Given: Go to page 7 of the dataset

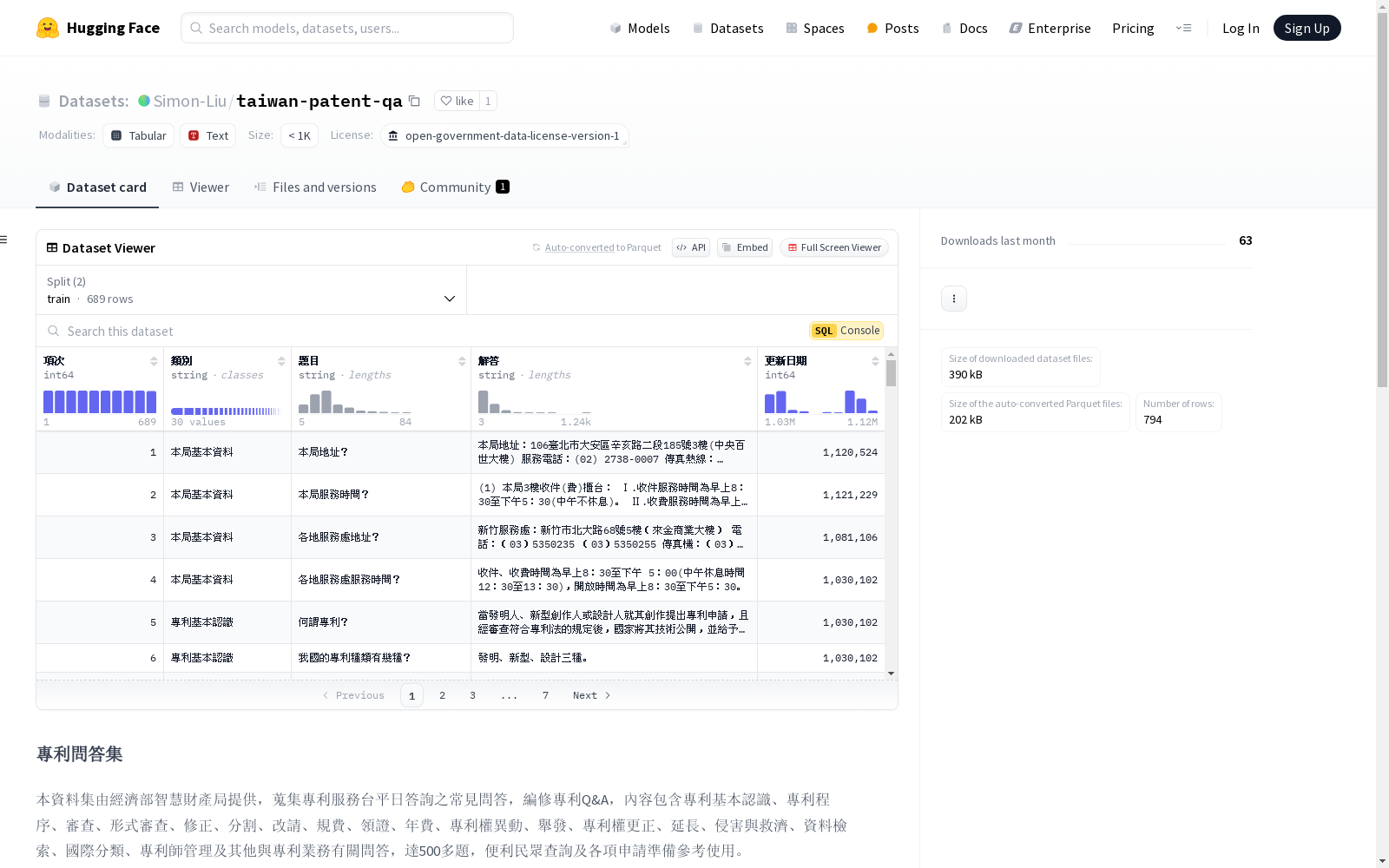Looking at the screenshot, I should point(545,695).
